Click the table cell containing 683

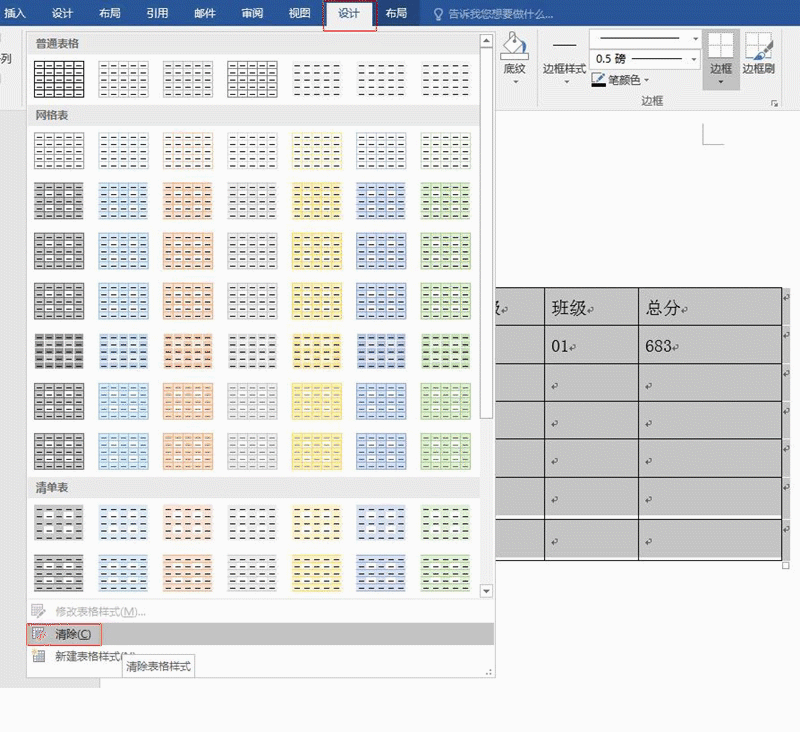(710, 345)
